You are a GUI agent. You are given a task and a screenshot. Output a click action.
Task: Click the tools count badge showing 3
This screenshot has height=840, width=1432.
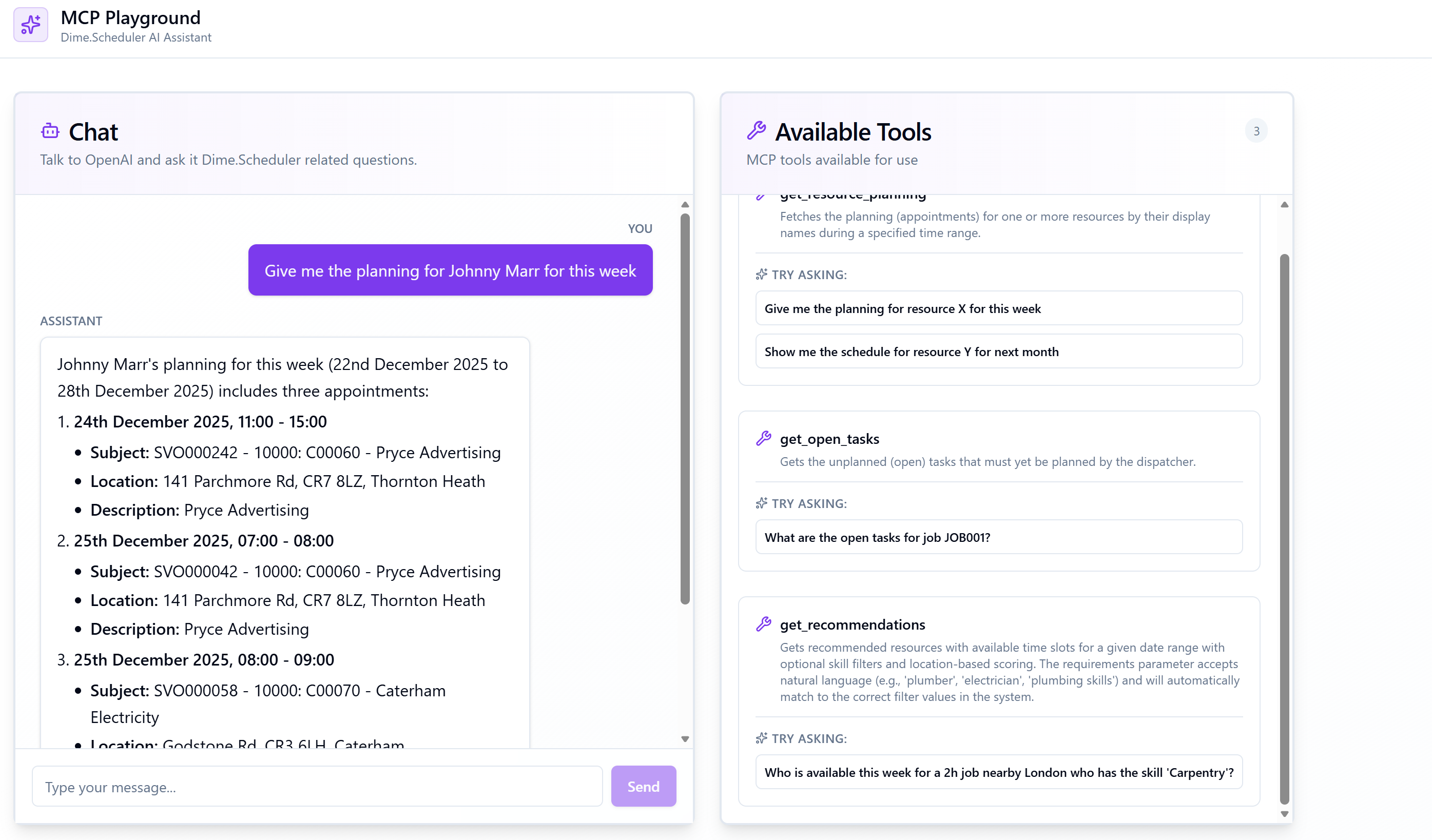click(x=1256, y=131)
